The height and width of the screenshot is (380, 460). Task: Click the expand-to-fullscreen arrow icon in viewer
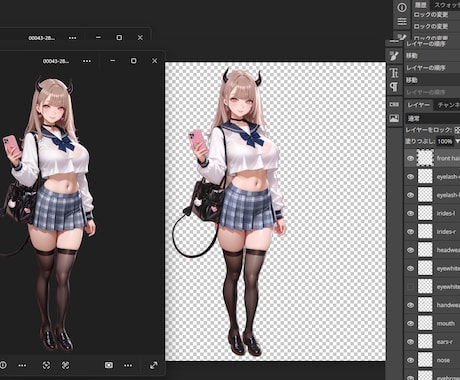[x=153, y=365]
